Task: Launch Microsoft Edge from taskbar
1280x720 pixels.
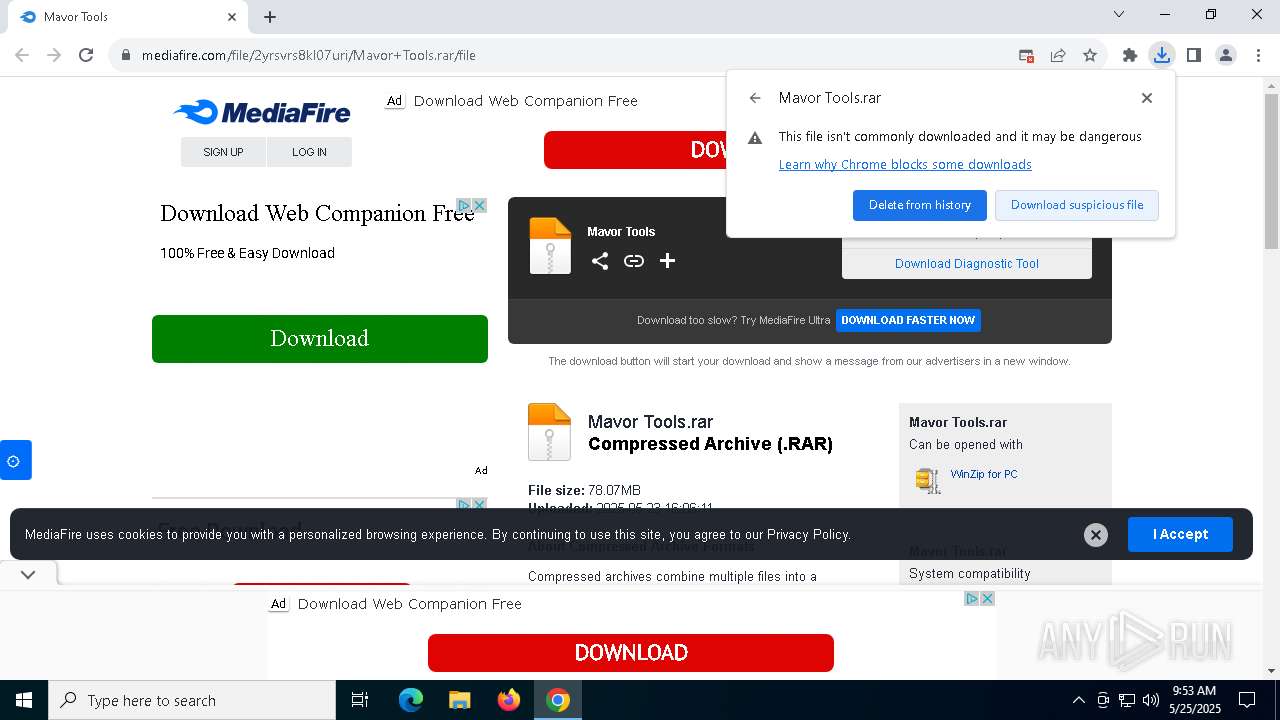Action: click(x=411, y=700)
